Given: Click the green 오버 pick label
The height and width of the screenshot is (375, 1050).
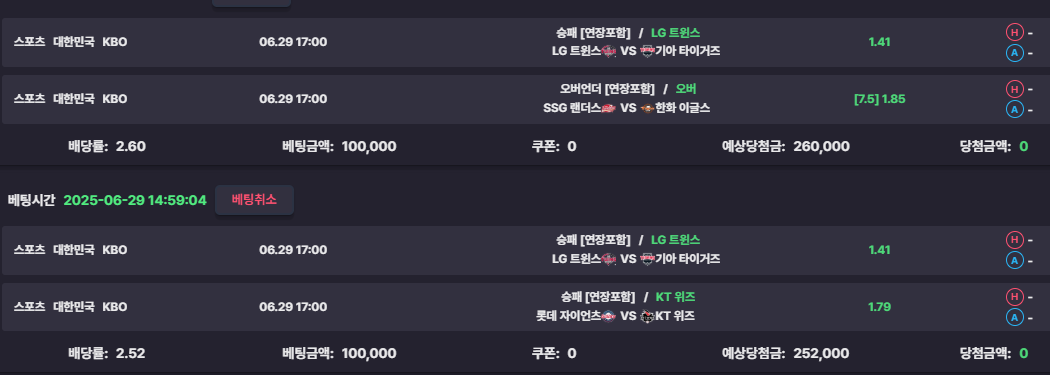Looking at the screenshot, I should (686, 89).
